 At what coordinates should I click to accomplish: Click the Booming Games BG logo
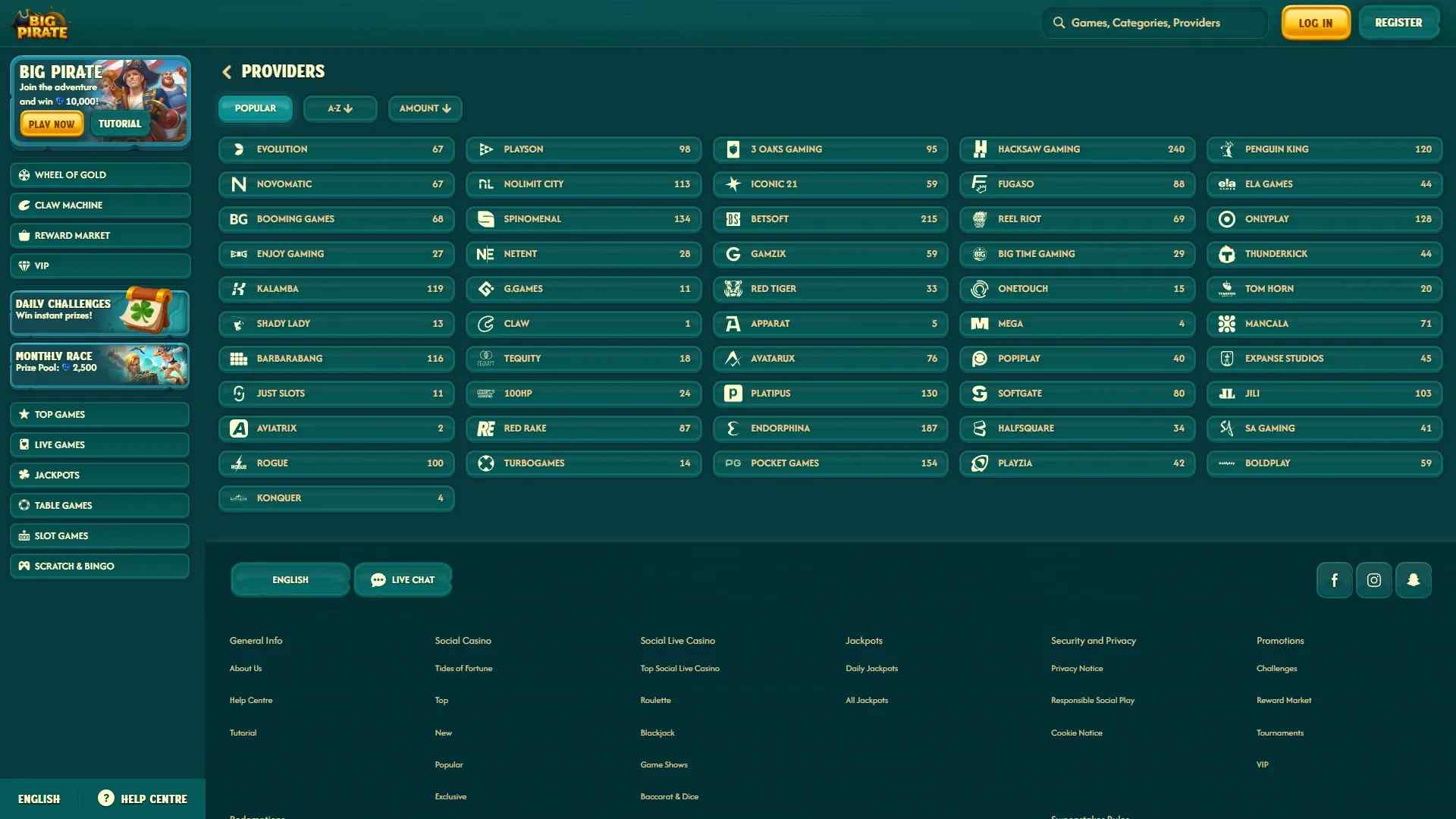[x=239, y=219]
